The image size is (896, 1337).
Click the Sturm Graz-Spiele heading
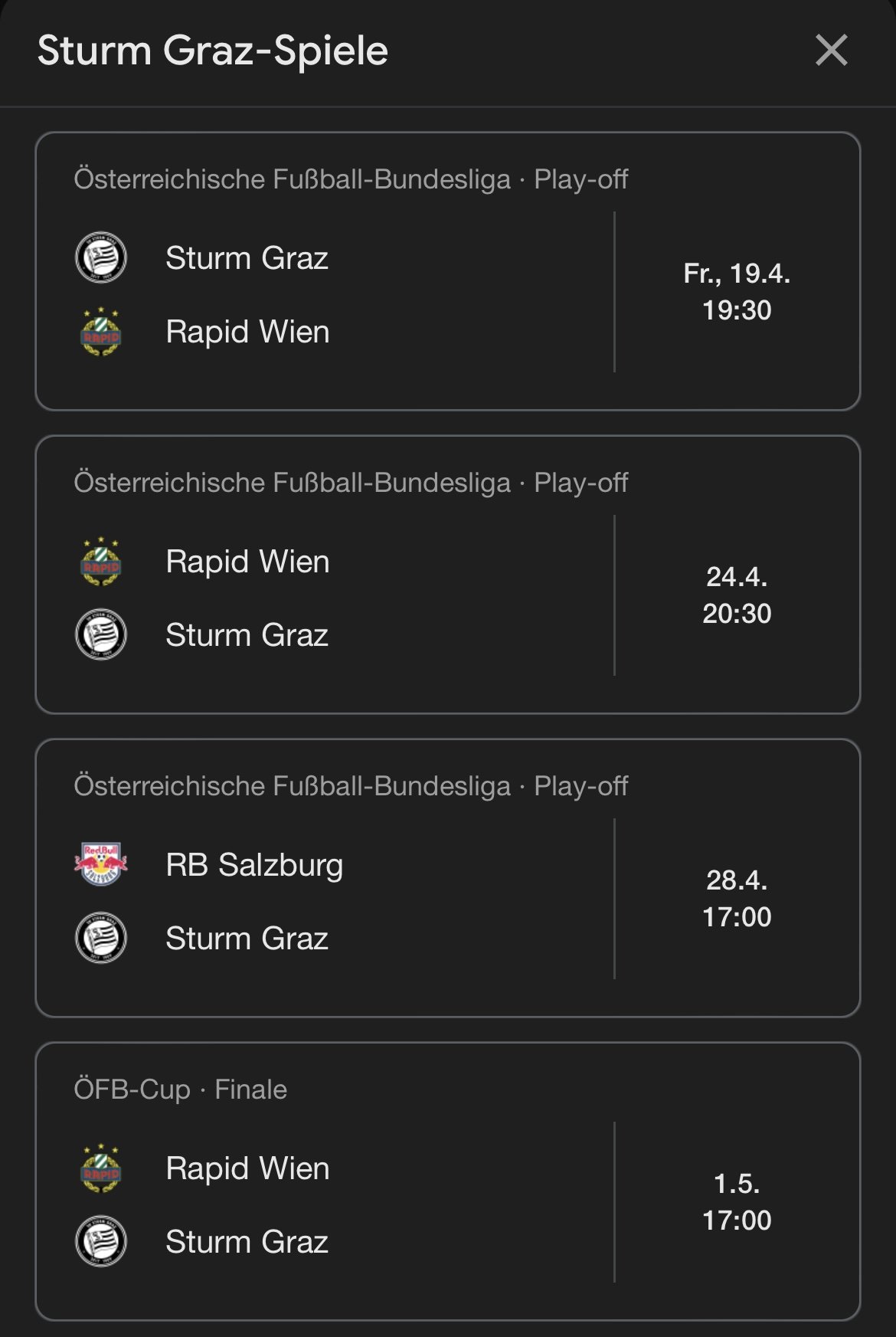click(x=213, y=51)
